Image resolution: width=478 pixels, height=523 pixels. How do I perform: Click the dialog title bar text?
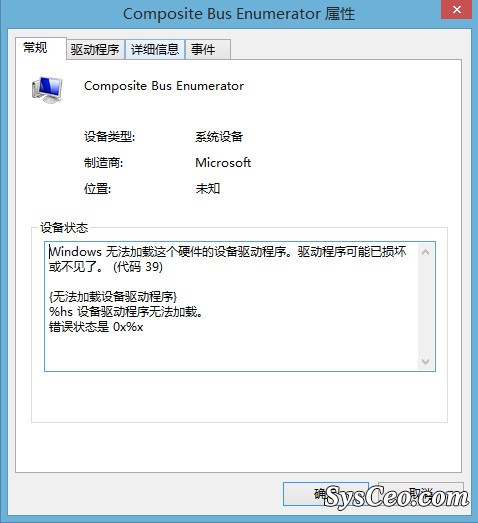[239, 14]
